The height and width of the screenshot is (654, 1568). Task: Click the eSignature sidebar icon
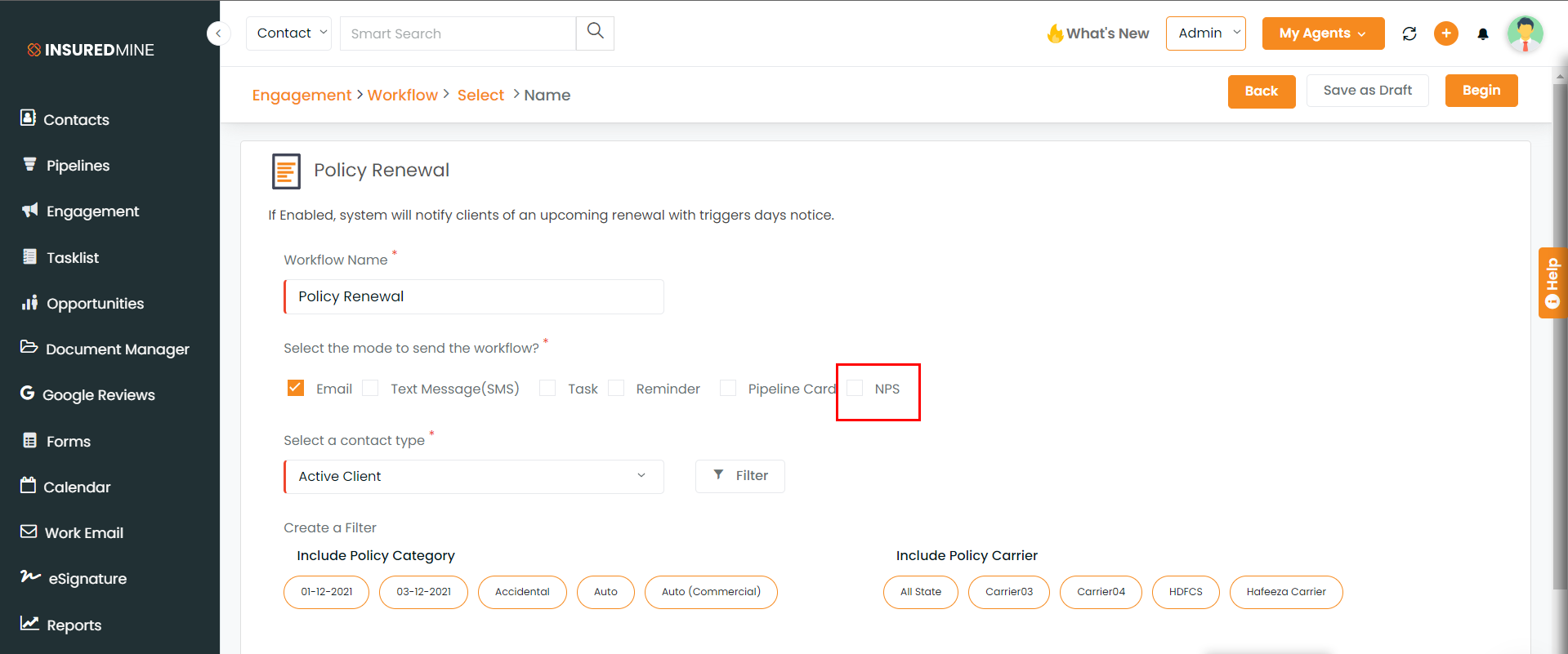pos(30,576)
